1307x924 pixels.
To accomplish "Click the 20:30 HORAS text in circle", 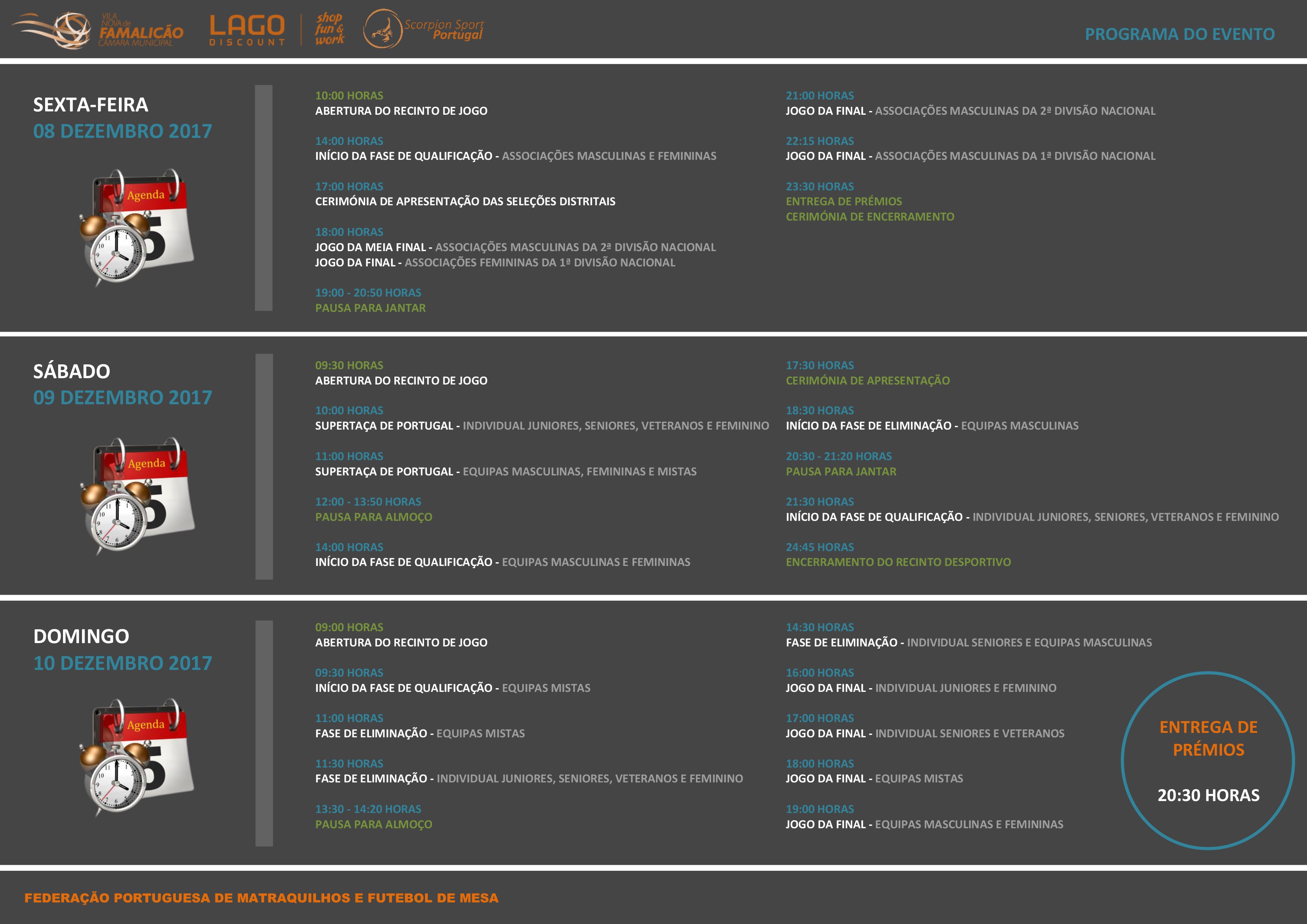I will (1209, 795).
